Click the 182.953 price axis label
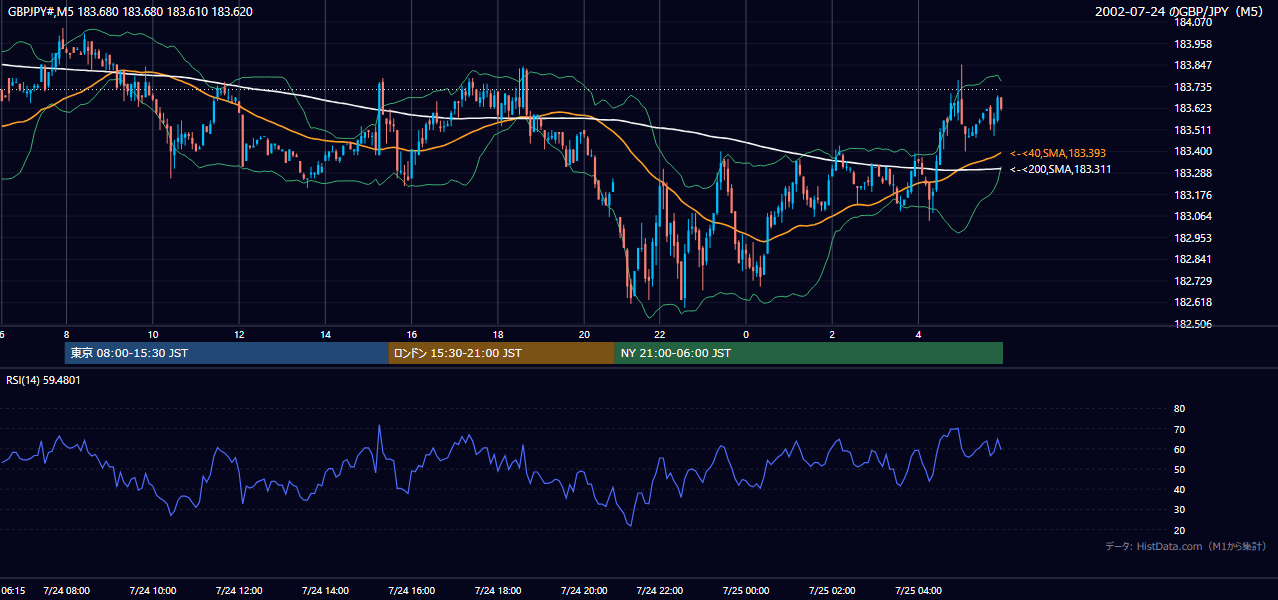 pos(1192,238)
